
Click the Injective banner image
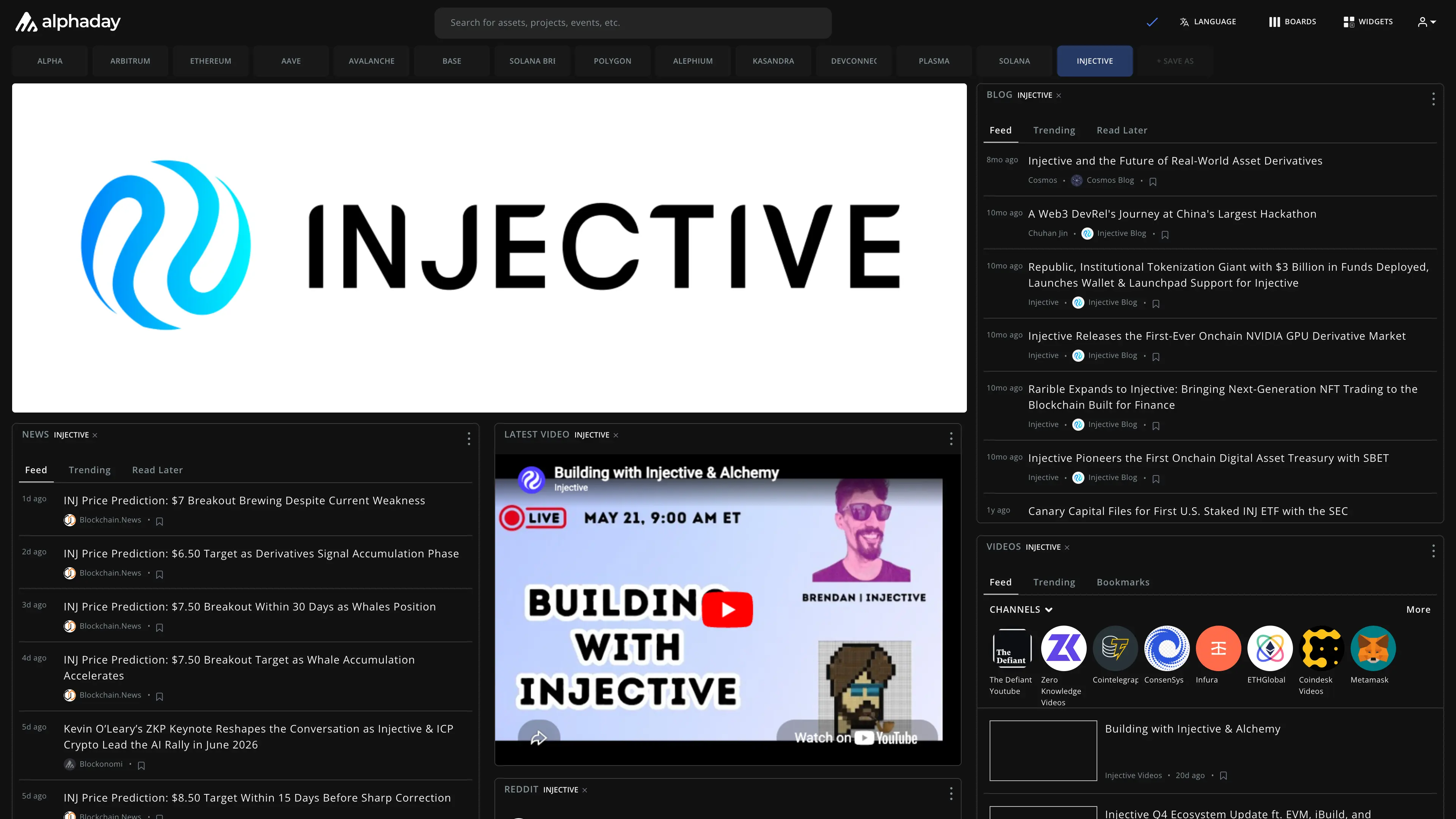(x=489, y=248)
